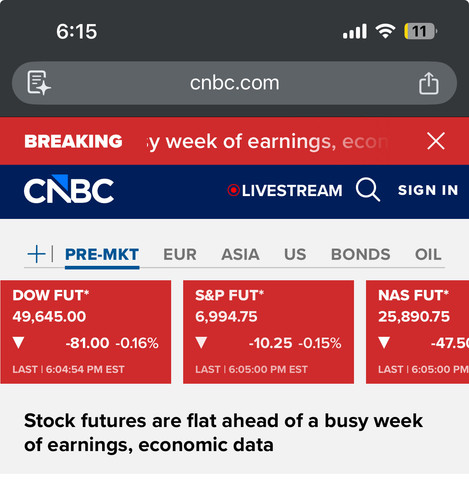Viewport: 469px width, 500px height.
Task: Open the BONDS tab
Action: (x=360, y=255)
